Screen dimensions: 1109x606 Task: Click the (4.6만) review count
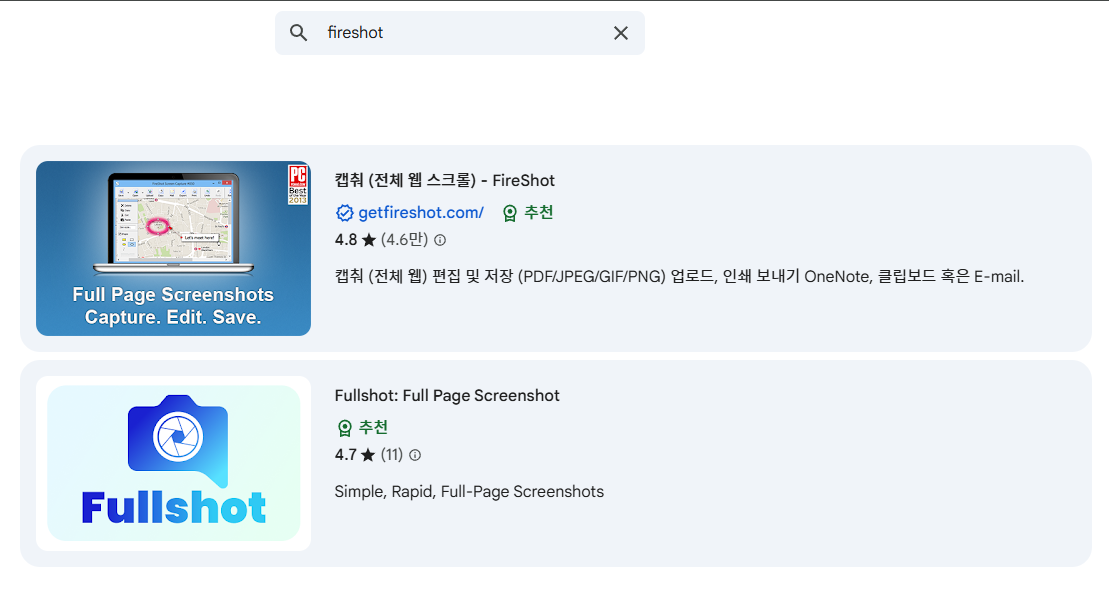click(x=404, y=240)
